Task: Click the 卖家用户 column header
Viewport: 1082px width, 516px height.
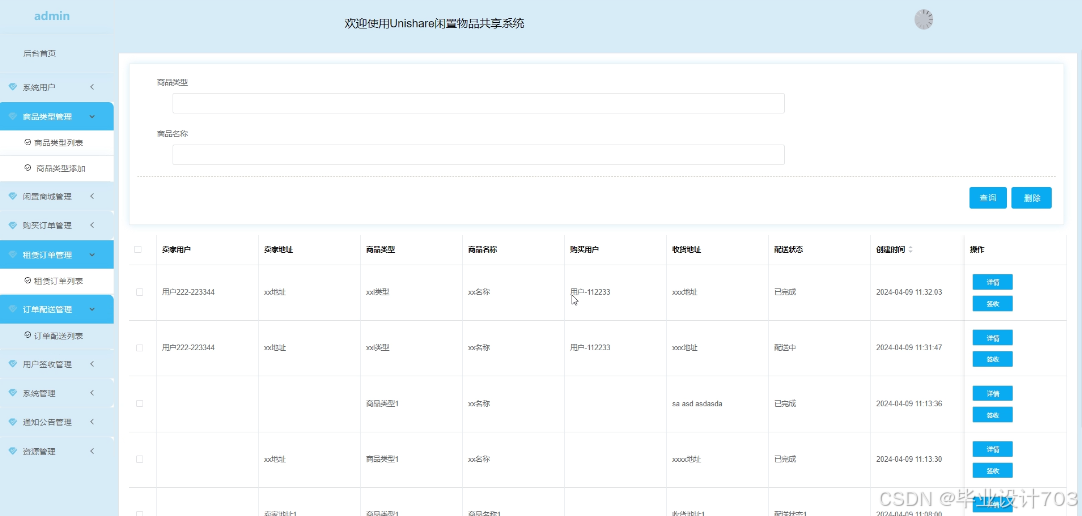Action: pyautogui.click(x=176, y=250)
